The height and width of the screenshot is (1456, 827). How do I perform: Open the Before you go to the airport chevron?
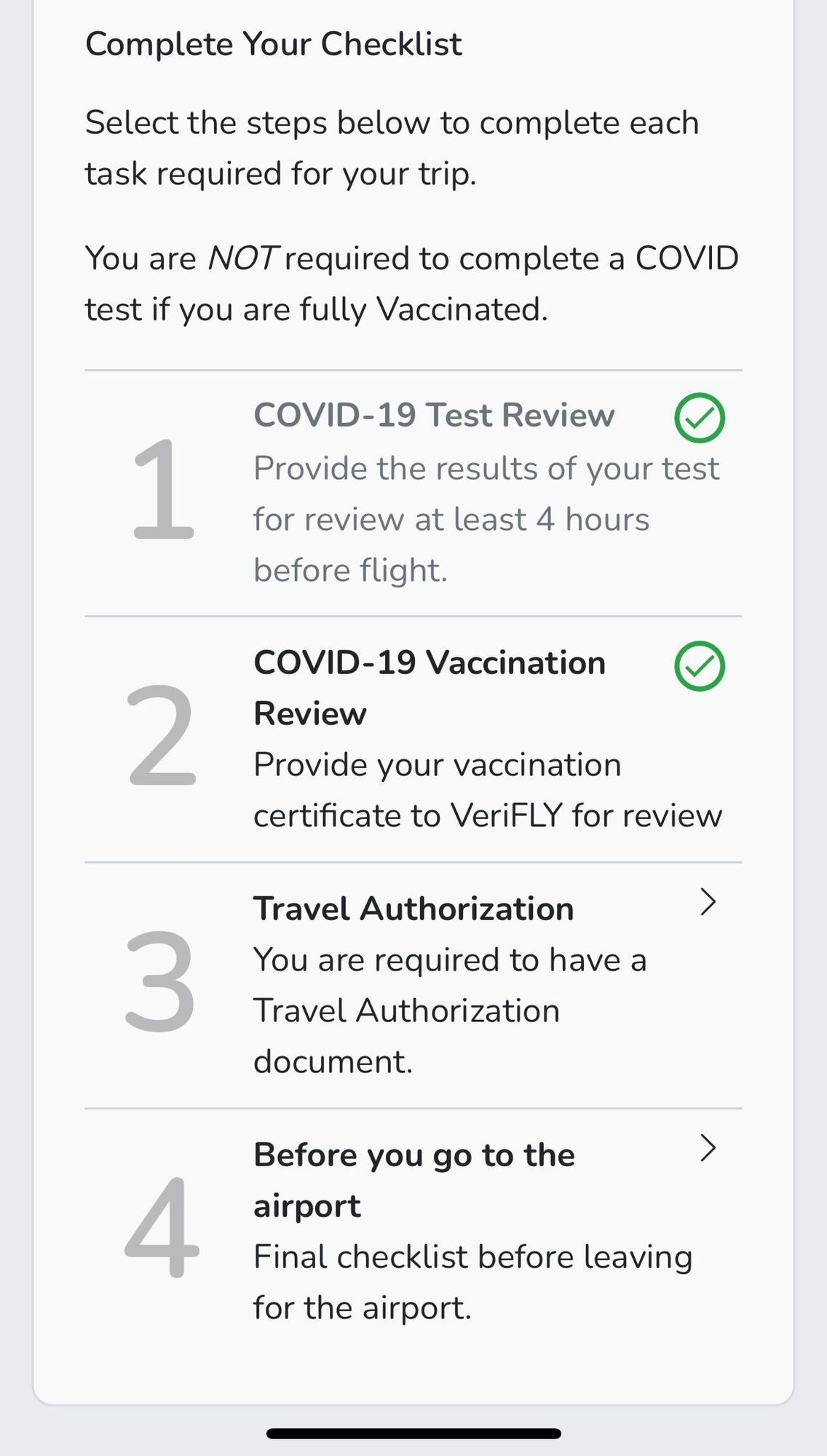tap(708, 1147)
